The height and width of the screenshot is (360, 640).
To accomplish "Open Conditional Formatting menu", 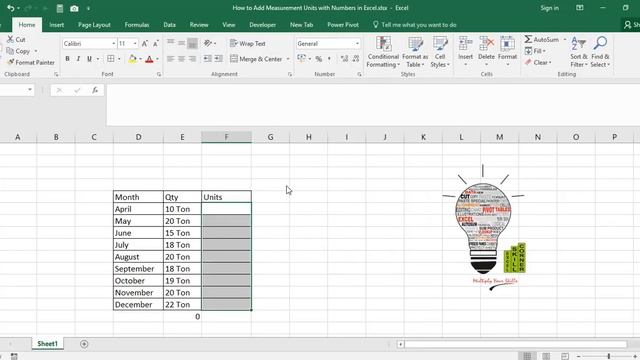I will [x=383, y=52].
